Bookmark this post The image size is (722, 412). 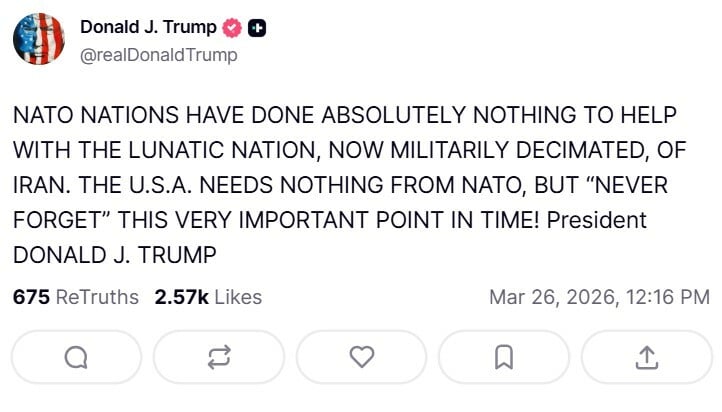point(504,356)
